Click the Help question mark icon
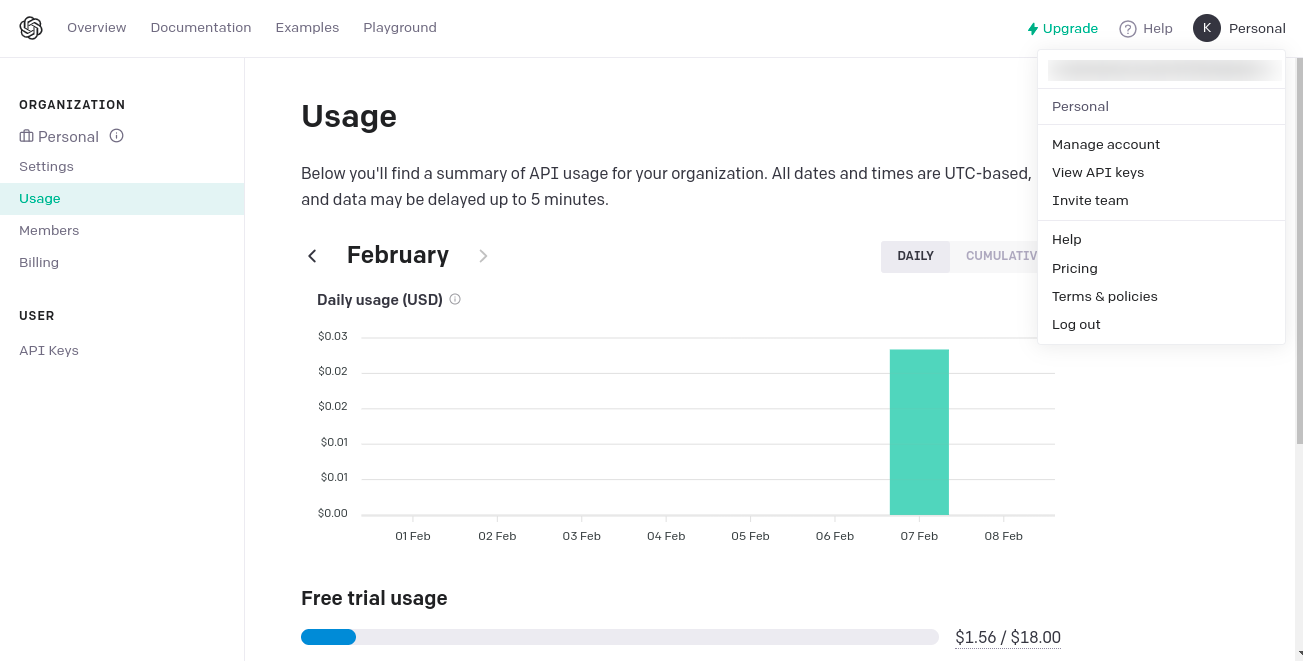The width and height of the screenshot is (1303, 661). coord(1128,29)
